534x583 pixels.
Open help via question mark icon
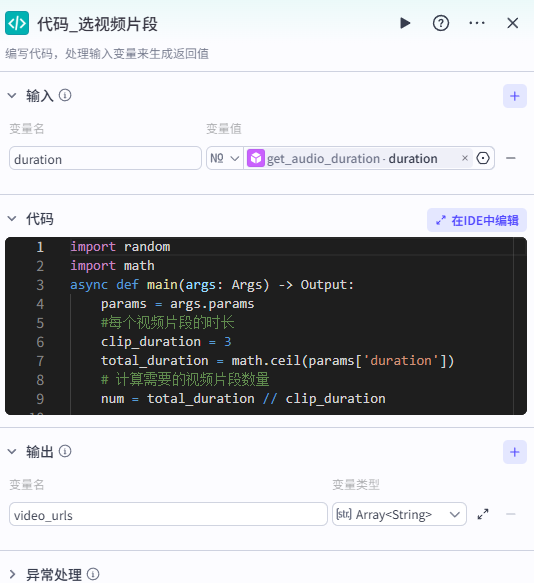(441, 23)
